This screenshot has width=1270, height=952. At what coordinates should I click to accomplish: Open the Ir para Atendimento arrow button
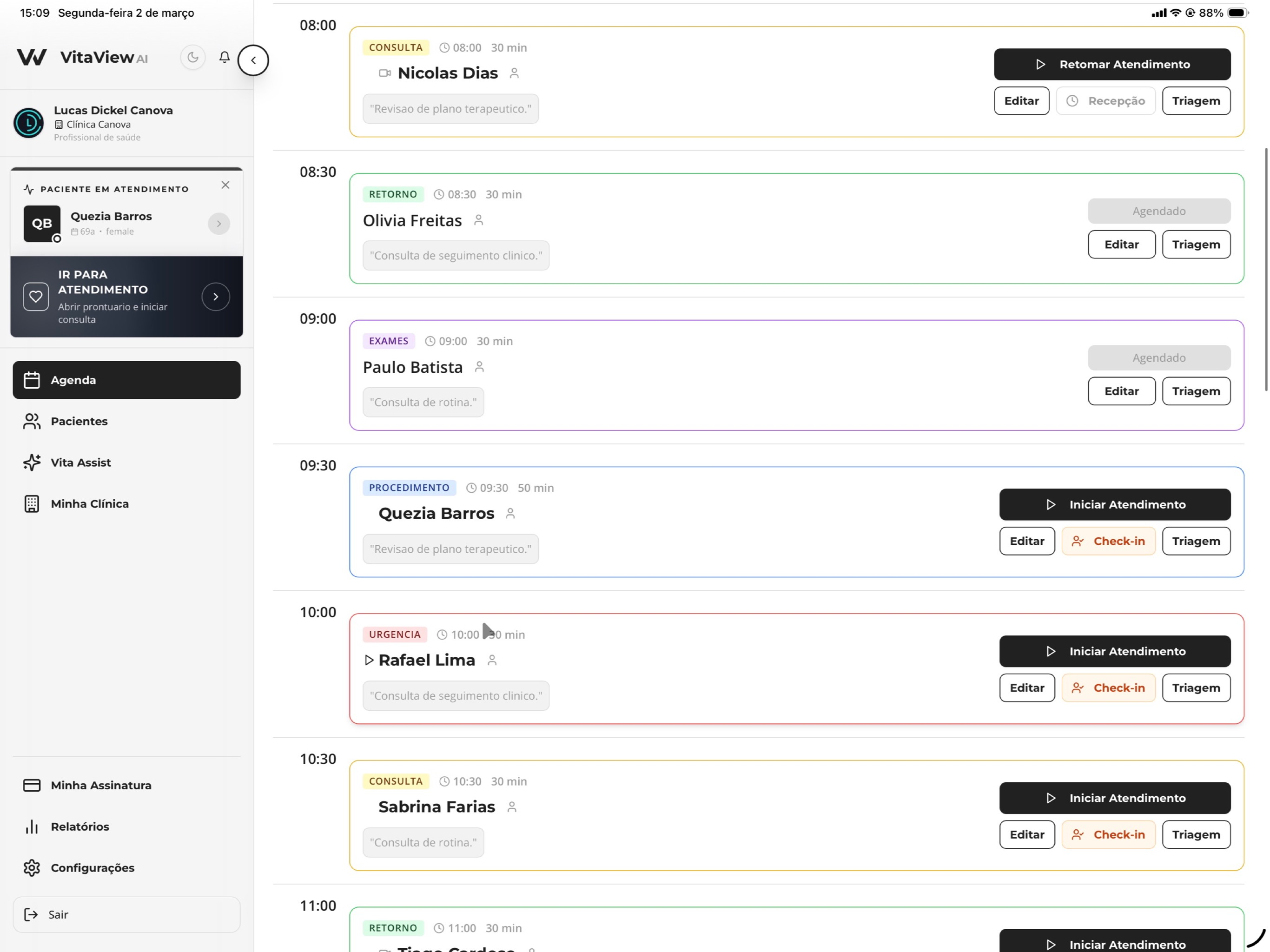[216, 297]
